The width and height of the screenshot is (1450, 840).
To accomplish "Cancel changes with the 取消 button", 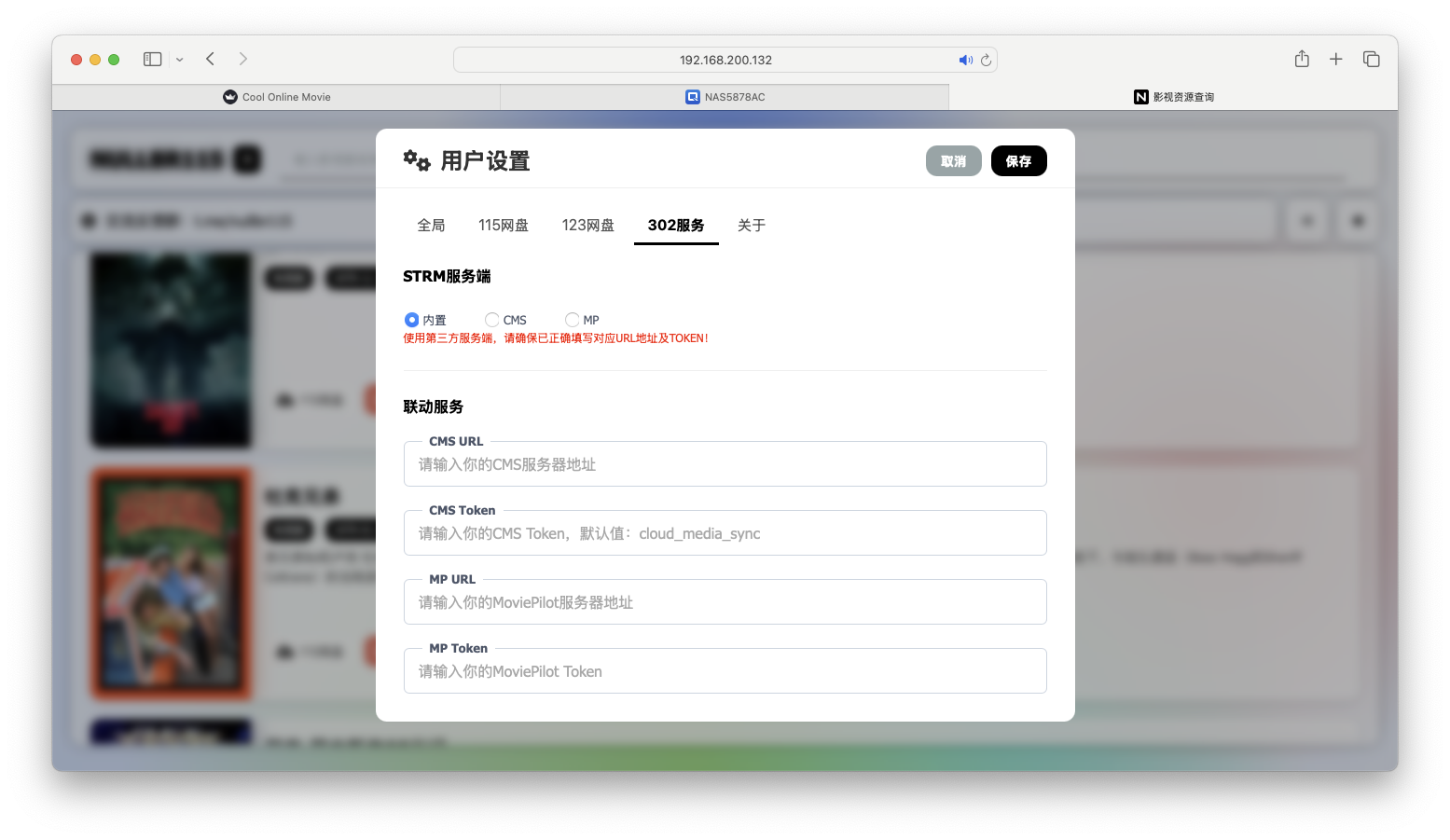I will coord(953,160).
